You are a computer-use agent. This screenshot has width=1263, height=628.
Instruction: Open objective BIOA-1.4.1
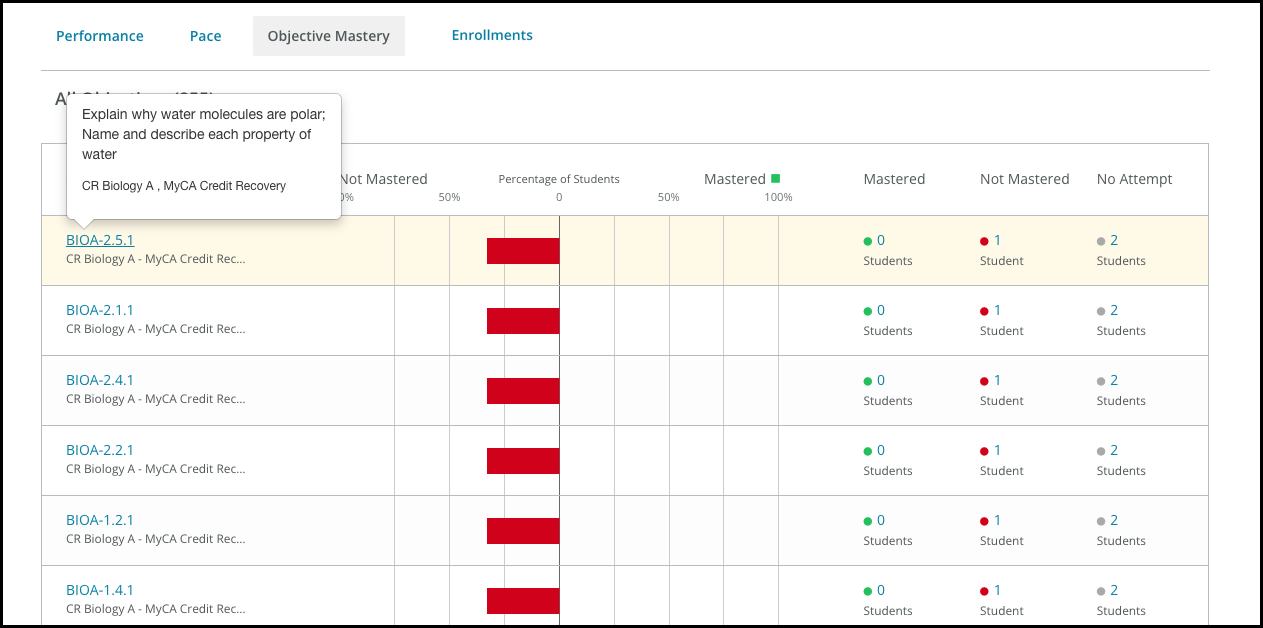tap(100, 590)
